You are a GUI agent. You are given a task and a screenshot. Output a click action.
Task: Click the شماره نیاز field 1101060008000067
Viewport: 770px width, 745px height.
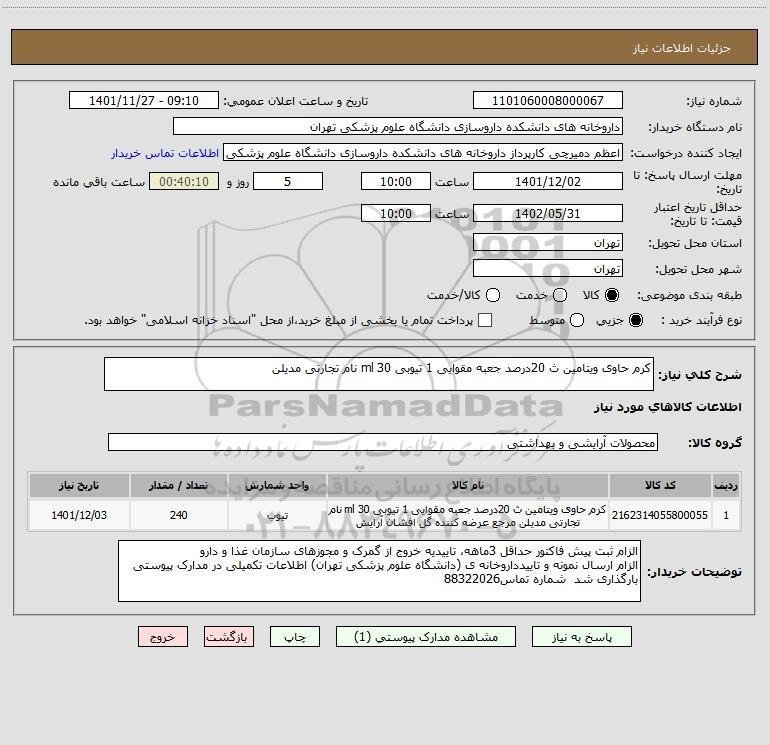tap(548, 100)
